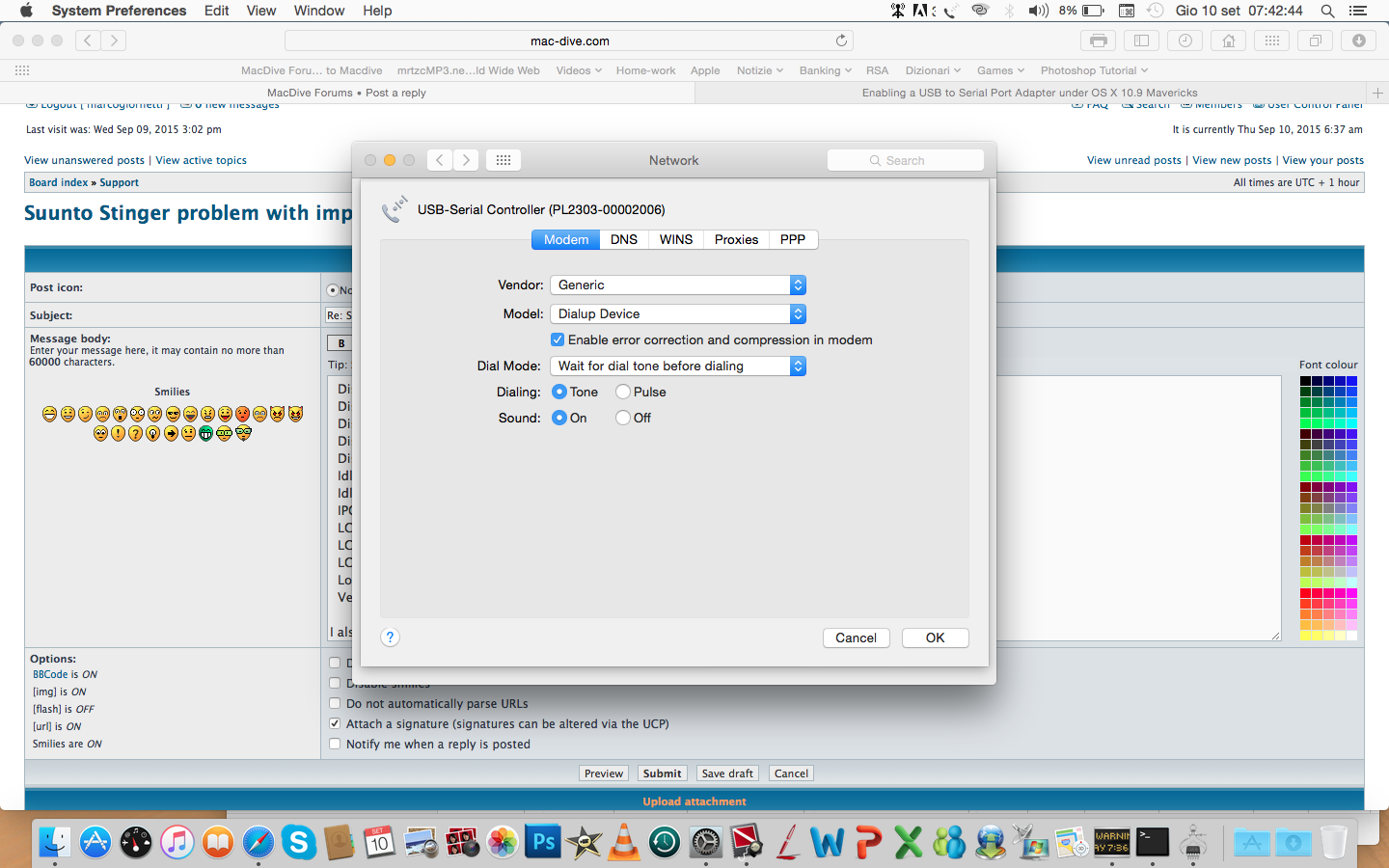Screen dimensions: 1389x868
Task: Expand the Dial Mode dropdown
Action: click(x=678, y=366)
